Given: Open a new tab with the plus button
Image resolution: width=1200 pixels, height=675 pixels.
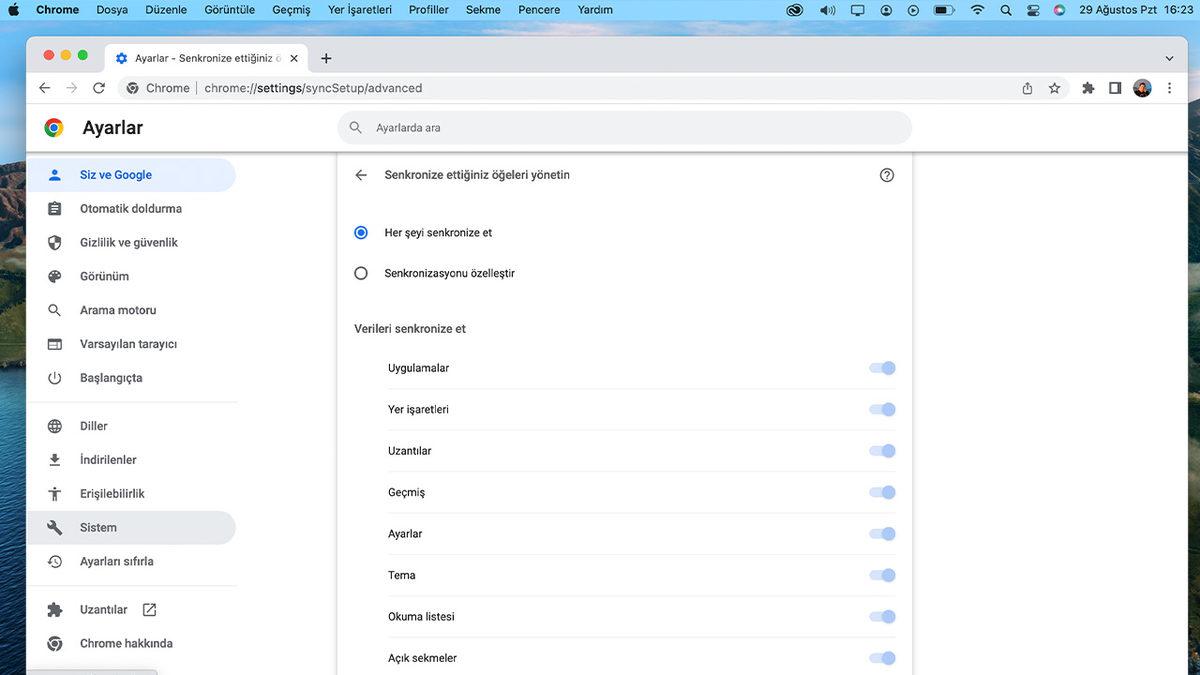Looking at the screenshot, I should (x=326, y=58).
